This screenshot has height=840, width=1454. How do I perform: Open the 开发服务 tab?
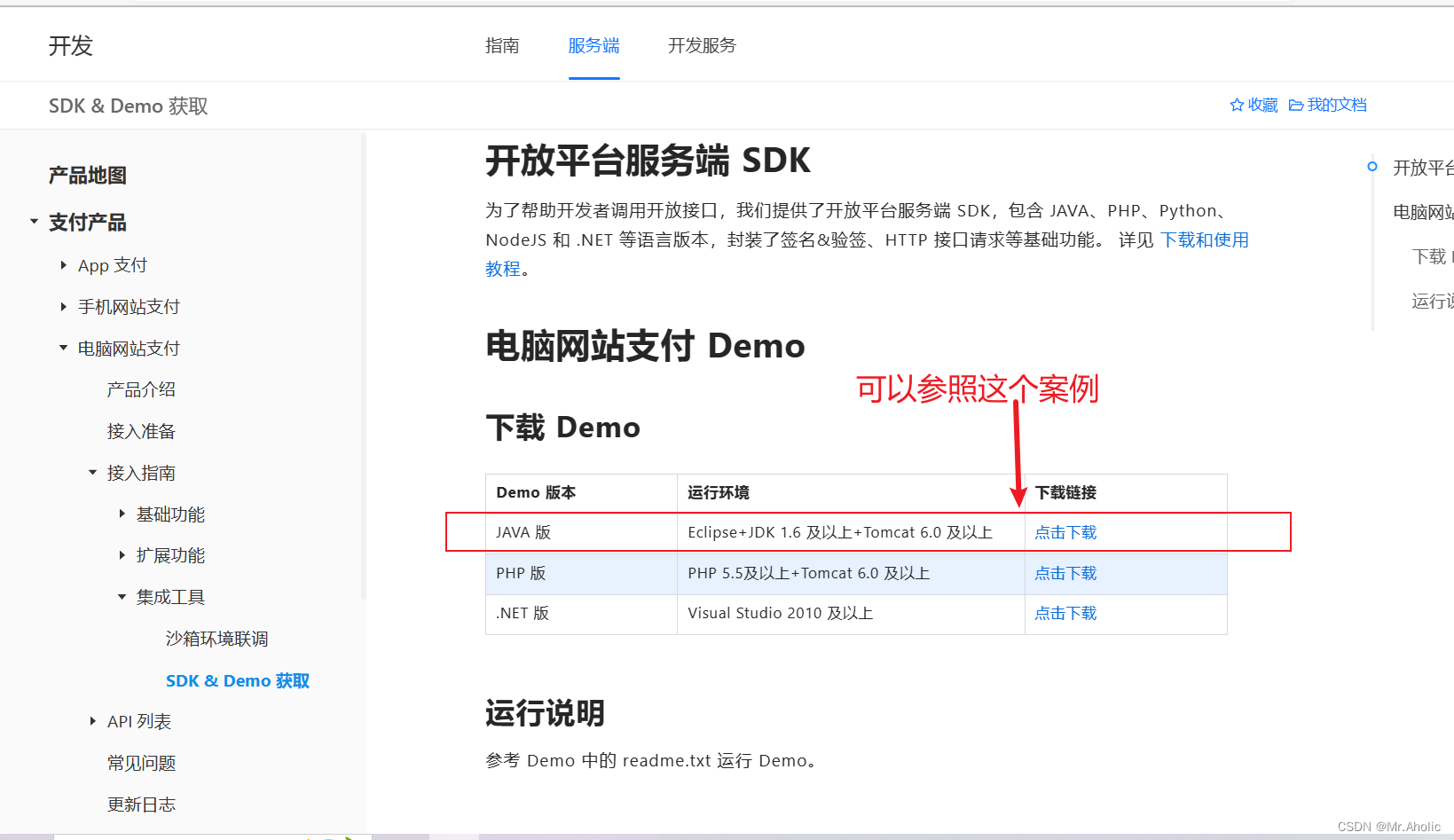[702, 45]
